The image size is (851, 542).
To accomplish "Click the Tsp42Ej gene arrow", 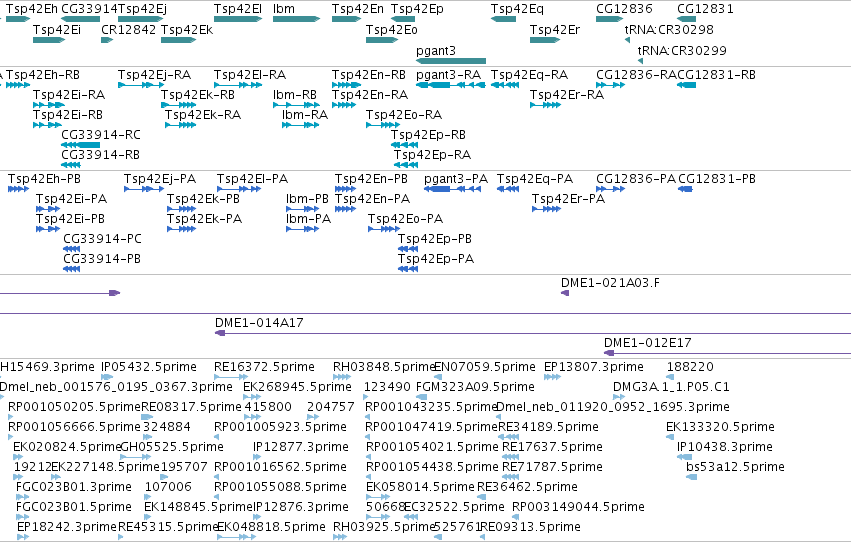I will (141, 19).
